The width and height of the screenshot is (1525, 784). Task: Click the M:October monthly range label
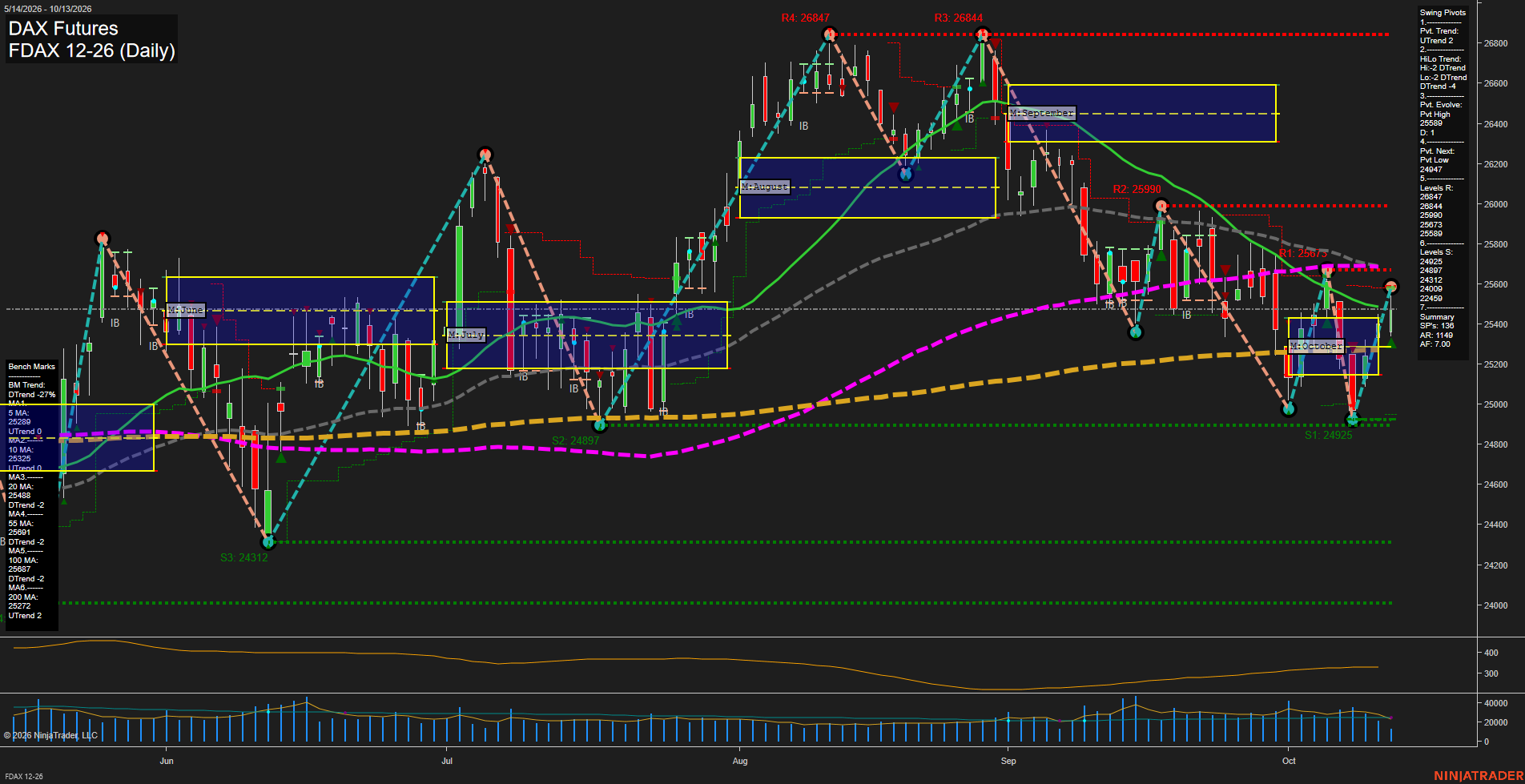pos(1316,346)
